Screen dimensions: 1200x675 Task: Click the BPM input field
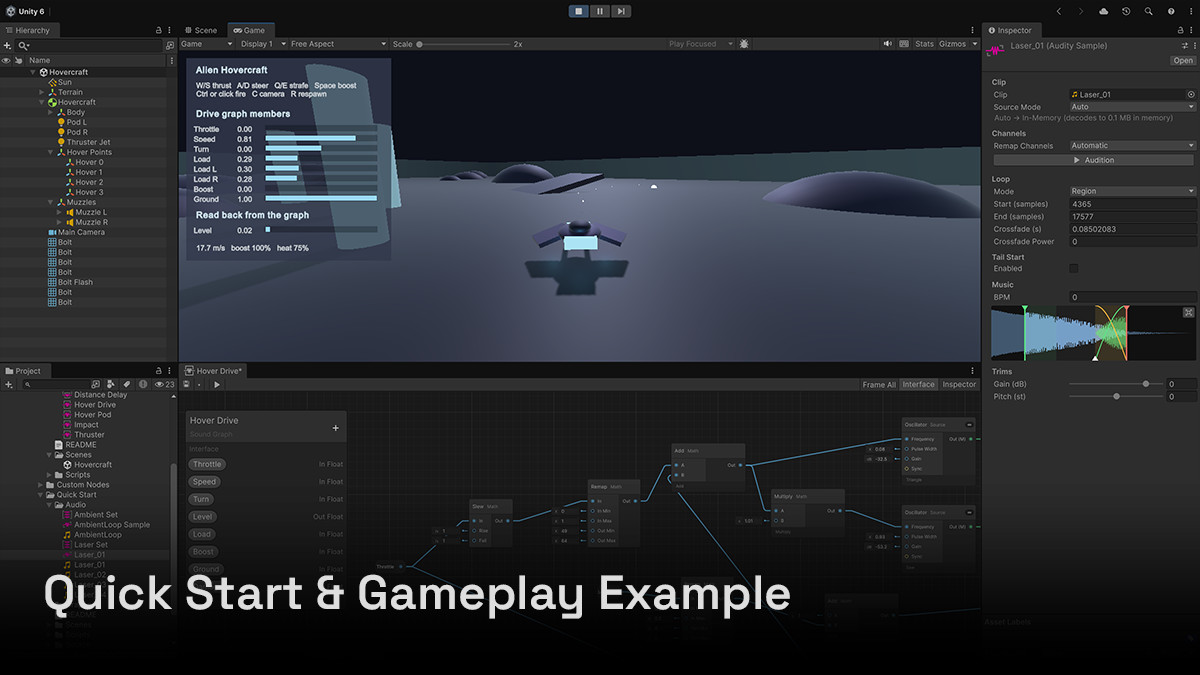tap(1132, 297)
